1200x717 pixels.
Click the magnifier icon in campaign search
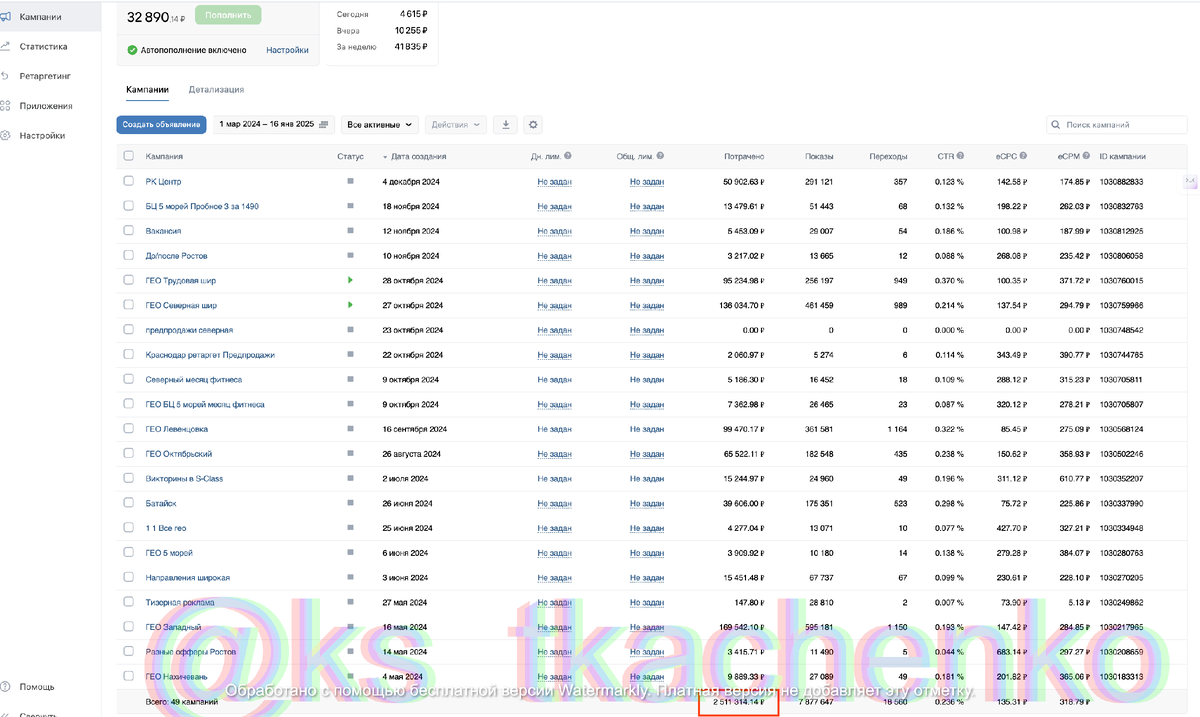[1056, 125]
